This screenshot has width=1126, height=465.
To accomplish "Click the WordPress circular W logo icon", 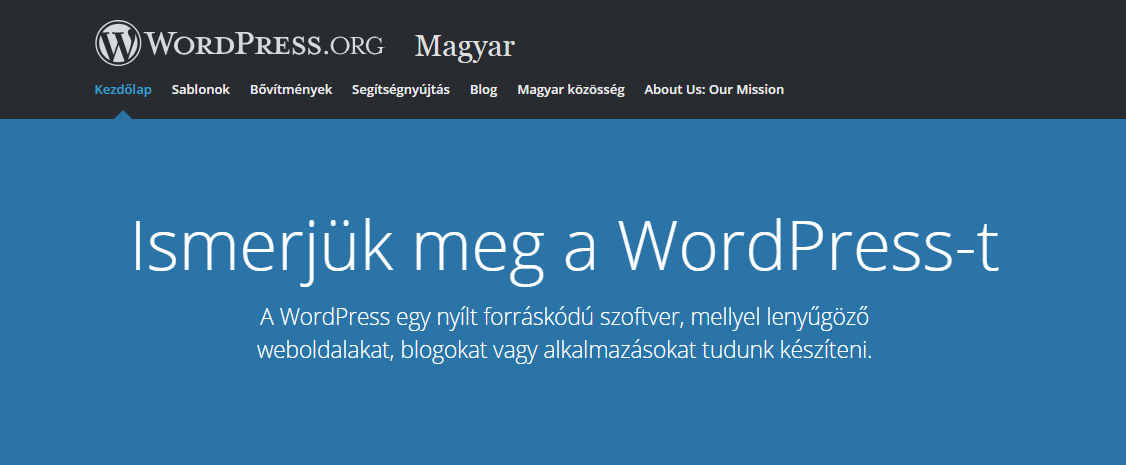I will coord(118,43).
